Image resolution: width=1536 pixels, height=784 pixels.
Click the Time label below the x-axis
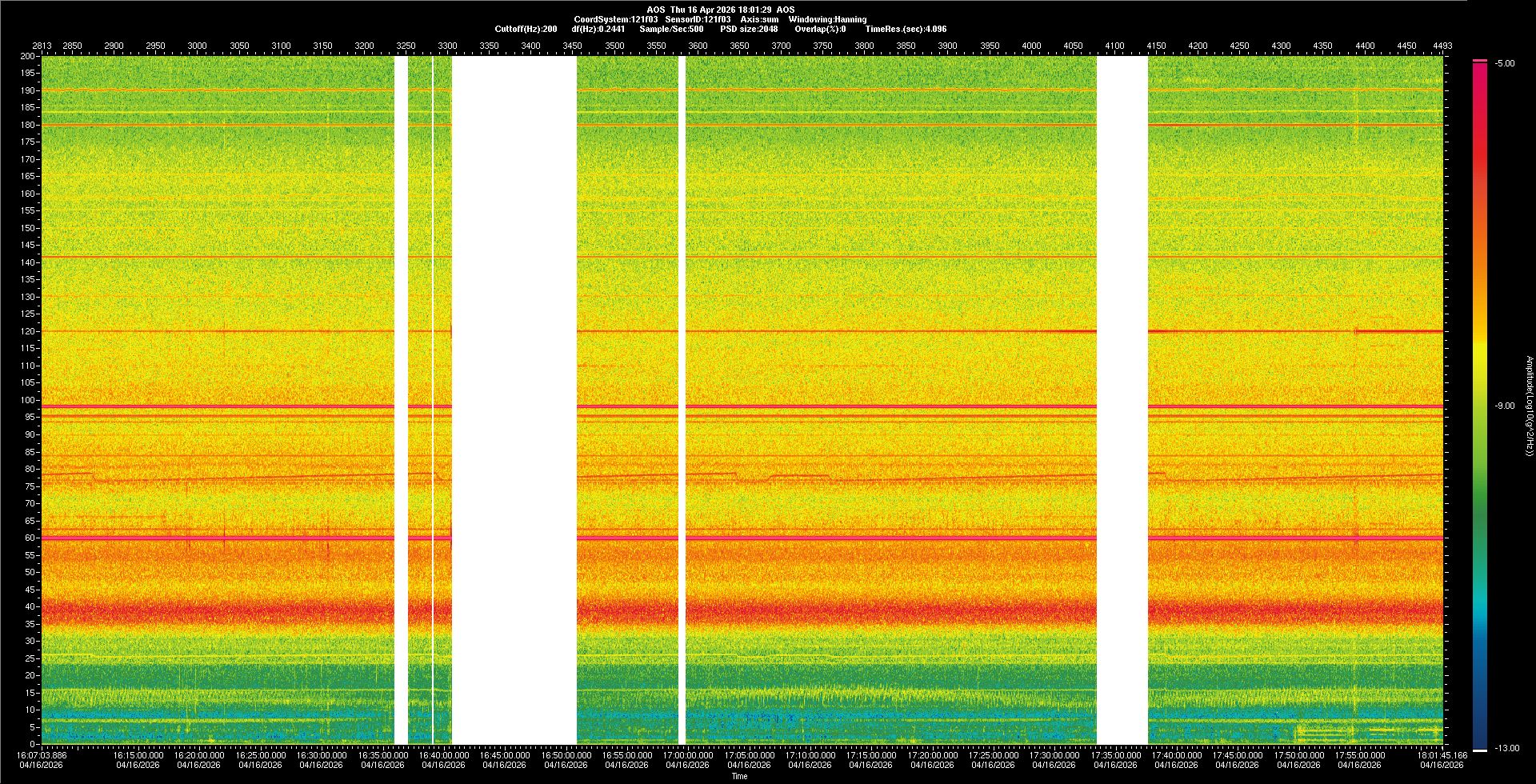[739, 776]
